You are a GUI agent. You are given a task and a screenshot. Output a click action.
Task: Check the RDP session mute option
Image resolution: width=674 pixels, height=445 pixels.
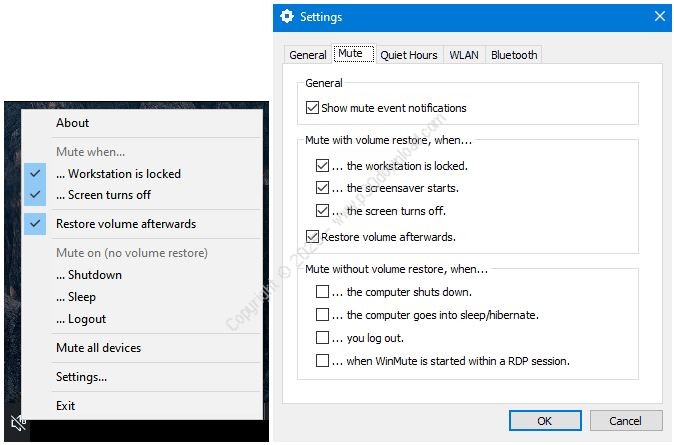pos(322,361)
